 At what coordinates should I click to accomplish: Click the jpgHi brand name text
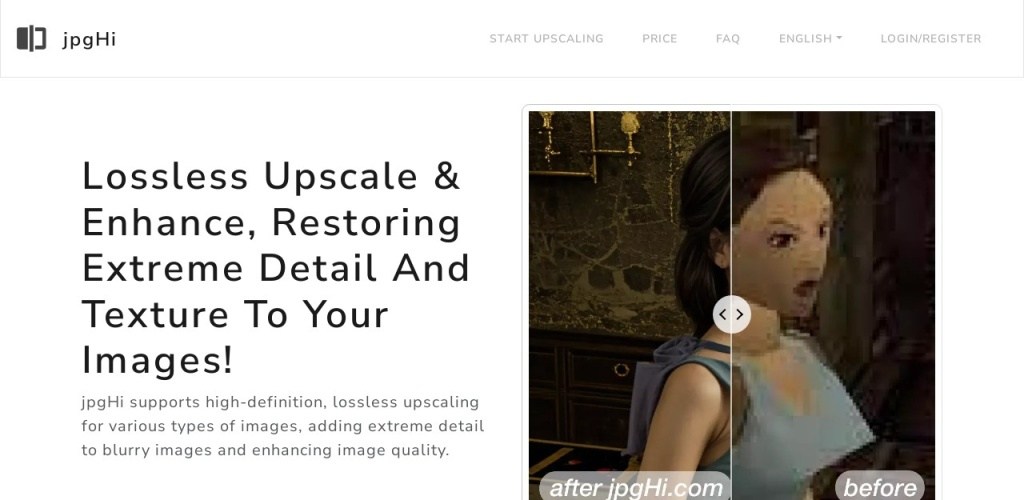[x=89, y=39]
